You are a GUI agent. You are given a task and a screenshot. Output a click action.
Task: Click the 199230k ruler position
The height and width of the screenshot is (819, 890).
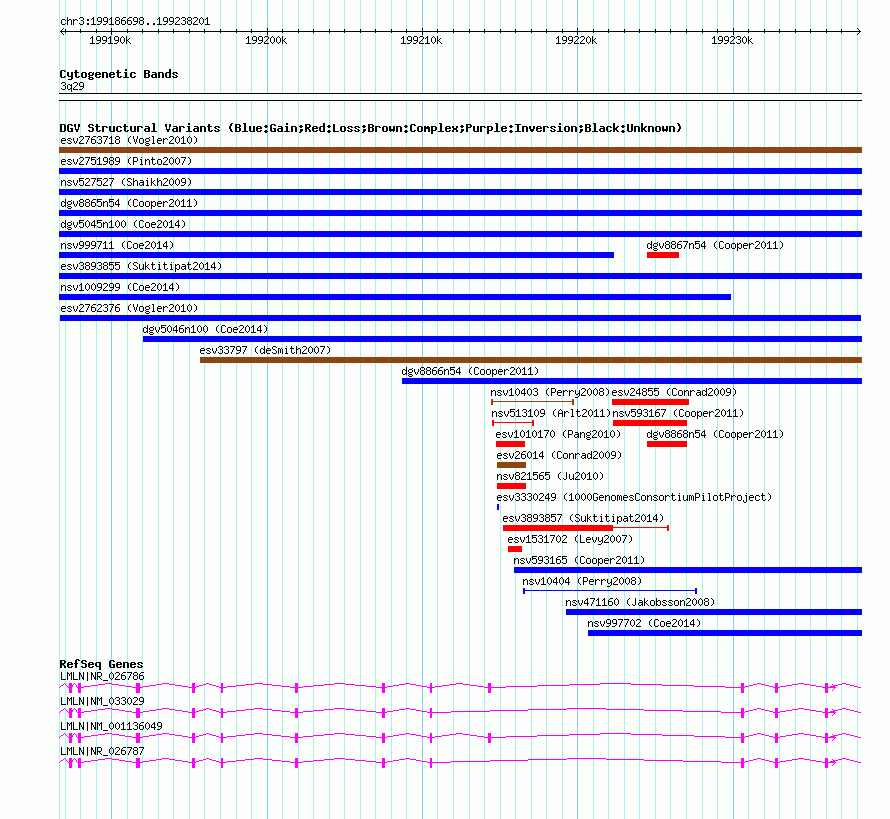tap(732, 40)
